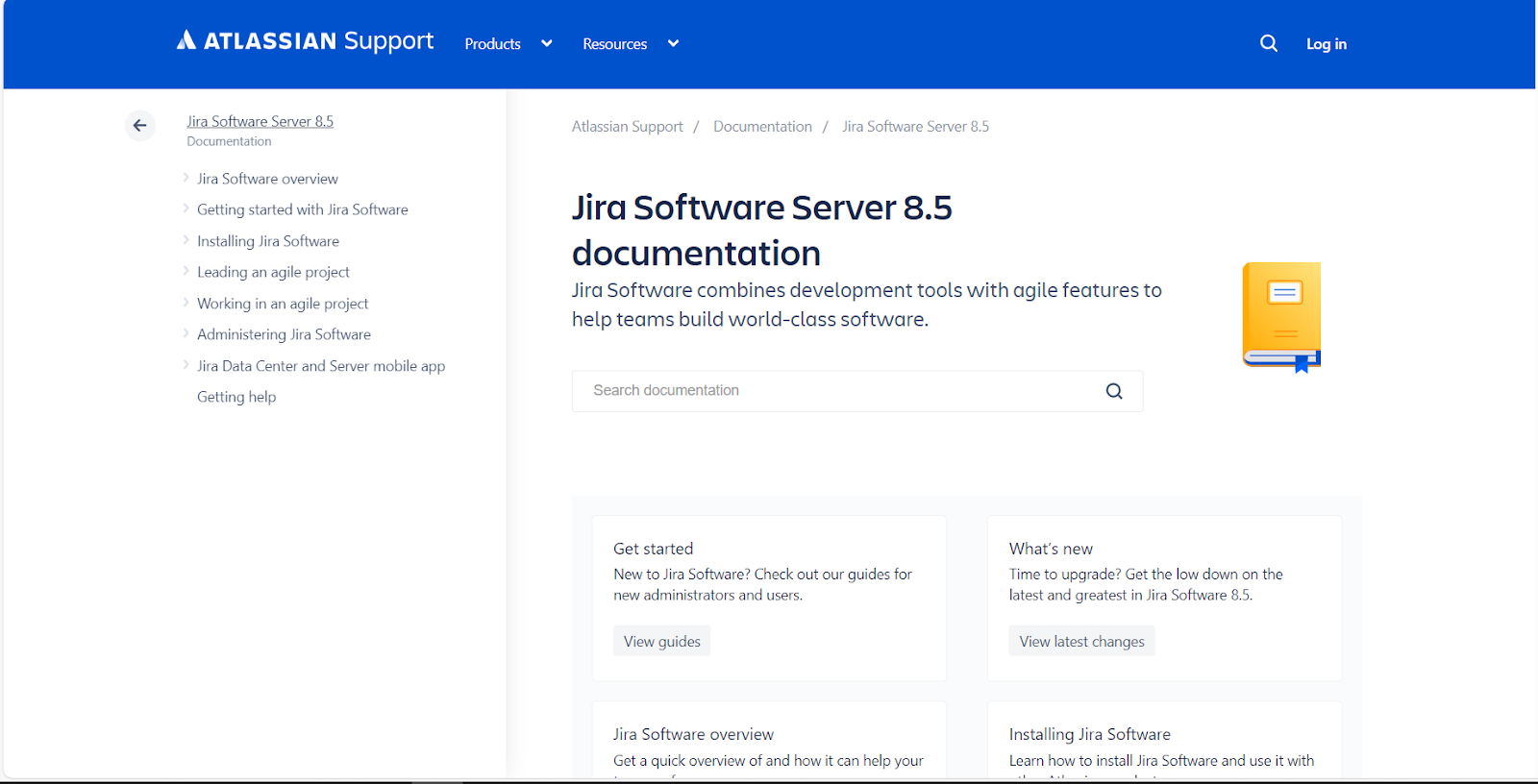
Task: Open Jira Data Center and Server mobile app page
Action: click(321, 366)
